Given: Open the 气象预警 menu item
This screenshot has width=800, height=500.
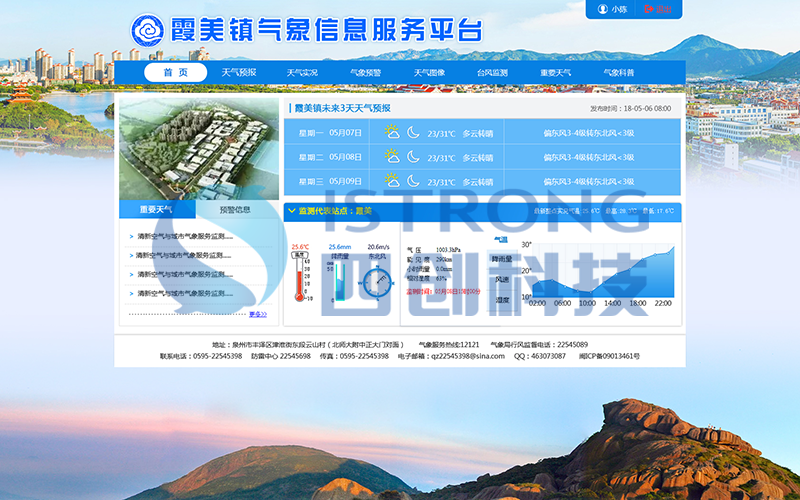Looking at the screenshot, I should pyautogui.click(x=366, y=73).
